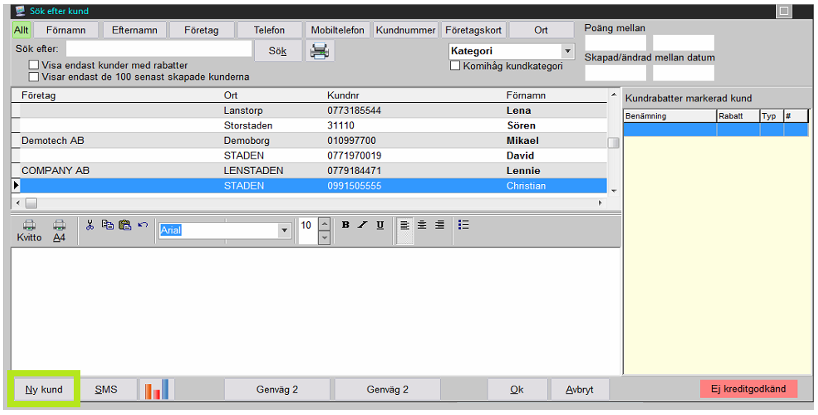Expand the Arial font dropdown
Viewport: 818px width, 415px height.
tap(285, 231)
